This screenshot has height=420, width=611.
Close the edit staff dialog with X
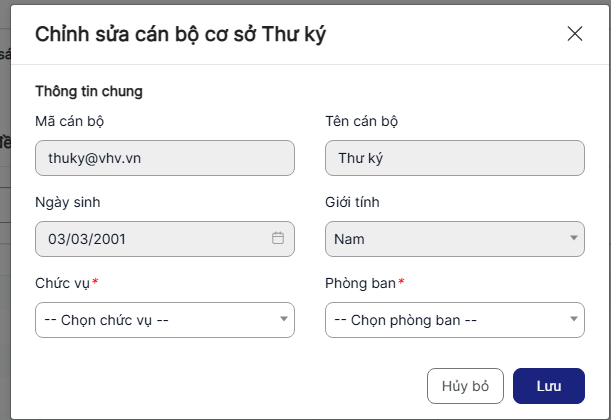575,34
